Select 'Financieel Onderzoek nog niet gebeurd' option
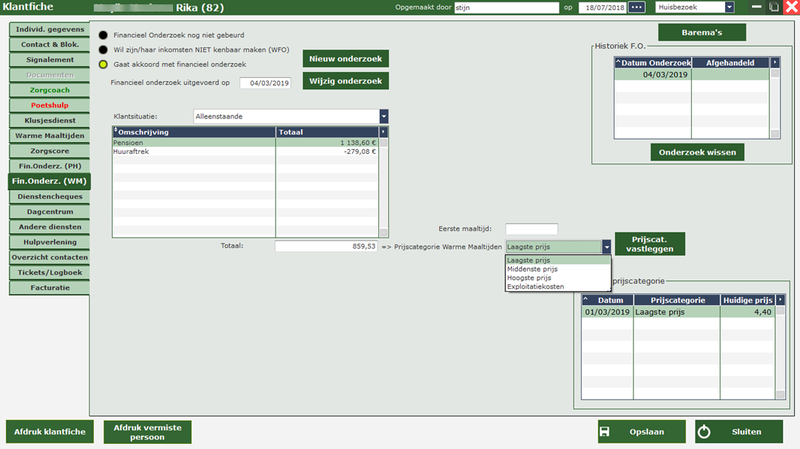This screenshot has height=449, width=800. click(104, 32)
